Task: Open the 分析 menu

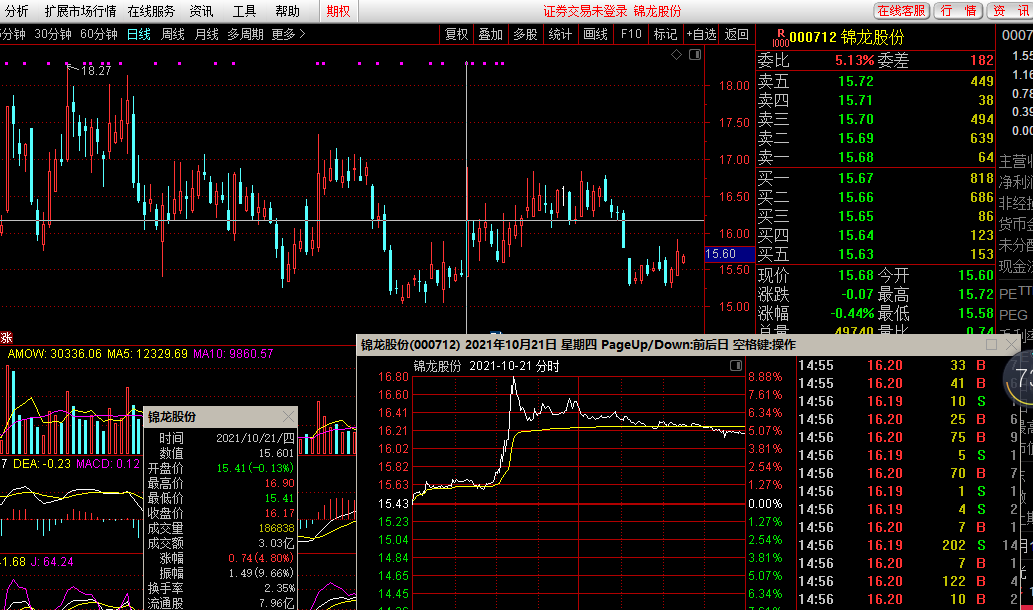Action: coord(16,11)
